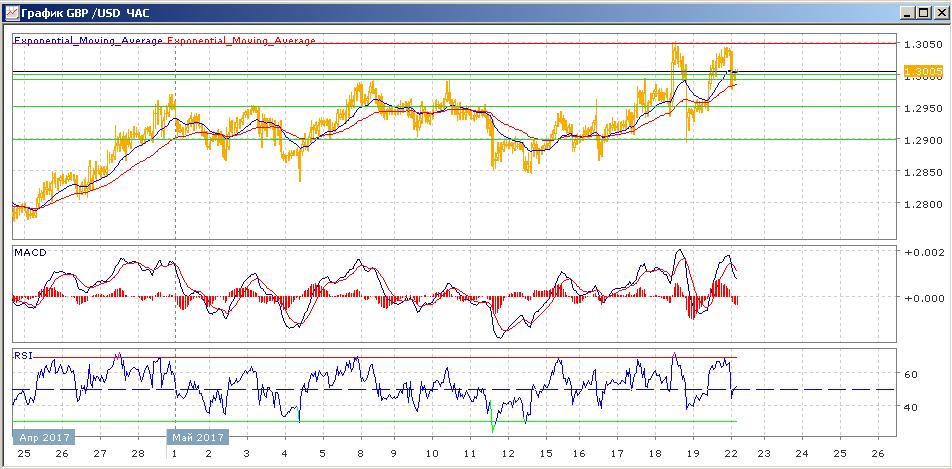Click date label 22 on time axis
Image resolution: width=952 pixels, height=469 pixels.
[x=730, y=454]
